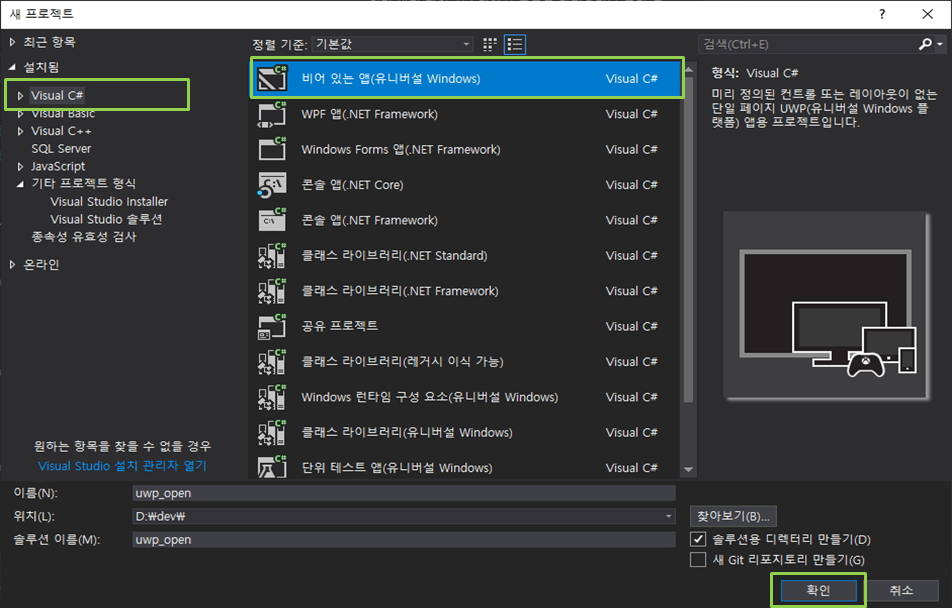
Task: Expand the 최근 항목 section
Action: pyautogui.click(x=12, y=42)
